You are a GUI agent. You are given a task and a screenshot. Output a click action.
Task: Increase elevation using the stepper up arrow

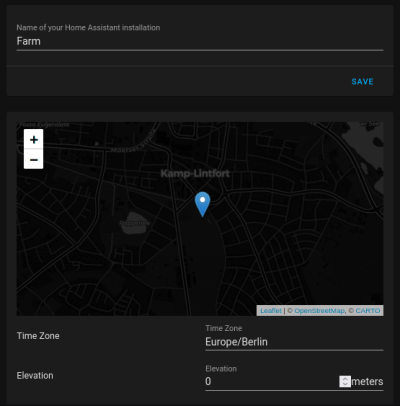coord(345,379)
